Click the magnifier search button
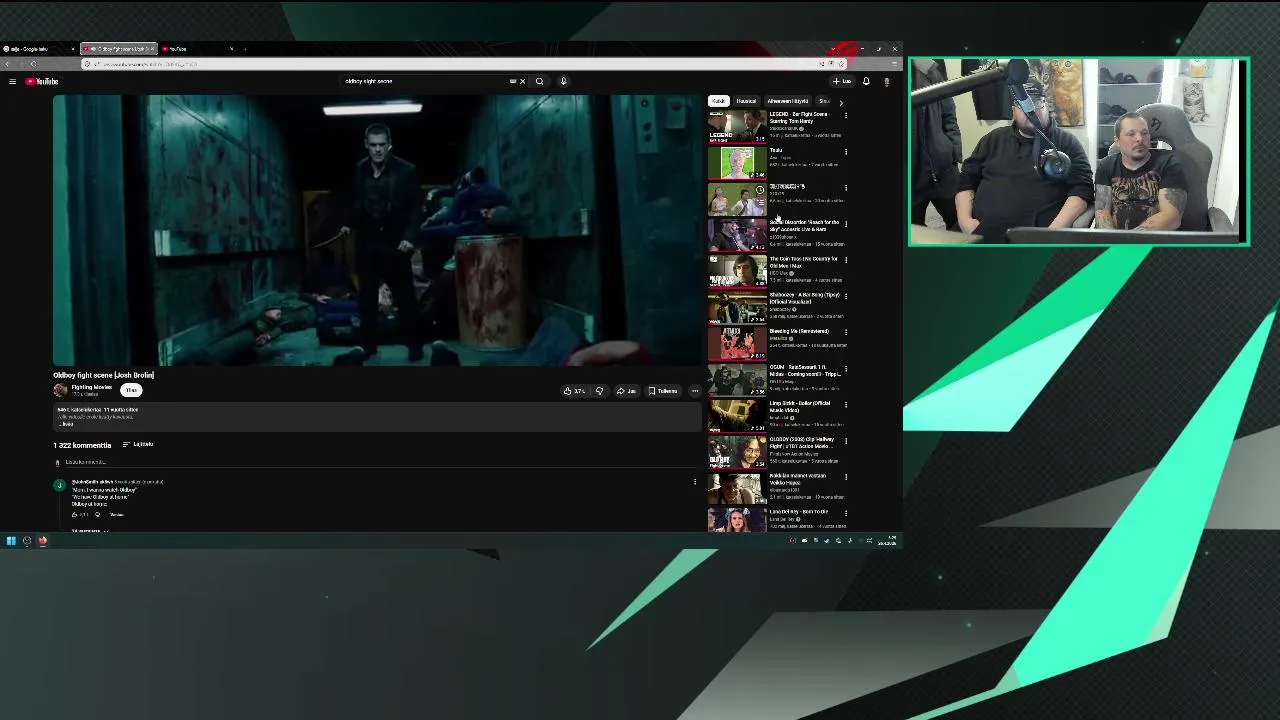This screenshot has height=720, width=1280. [x=539, y=81]
